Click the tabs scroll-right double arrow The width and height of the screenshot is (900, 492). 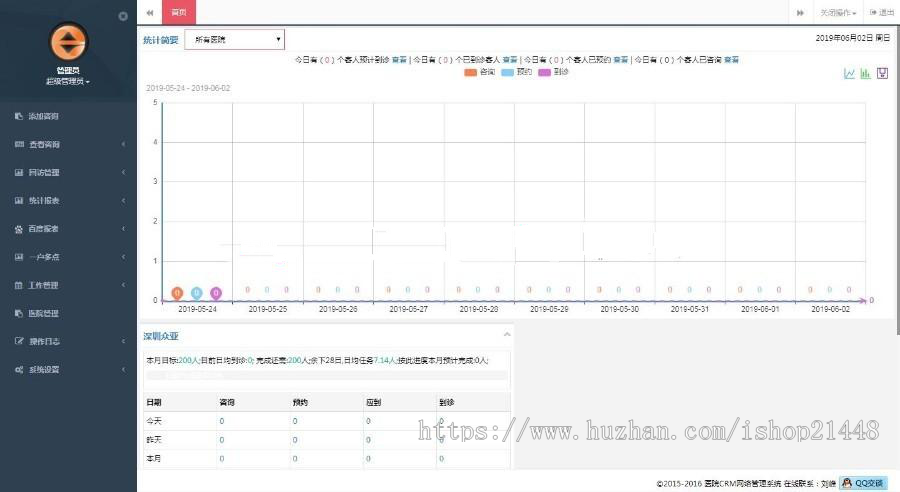pos(800,13)
